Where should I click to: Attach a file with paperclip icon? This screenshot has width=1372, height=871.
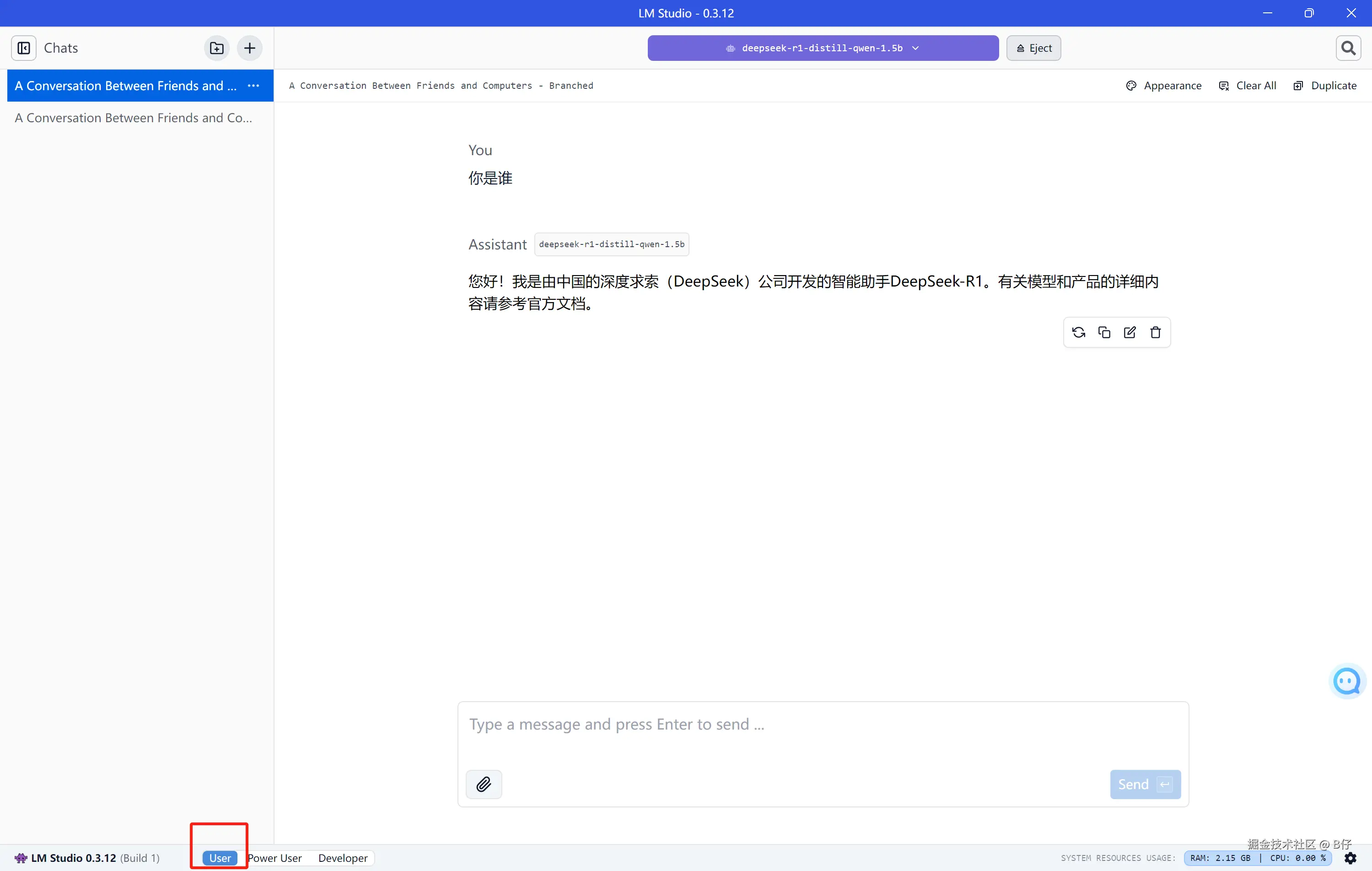tap(484, 784)
